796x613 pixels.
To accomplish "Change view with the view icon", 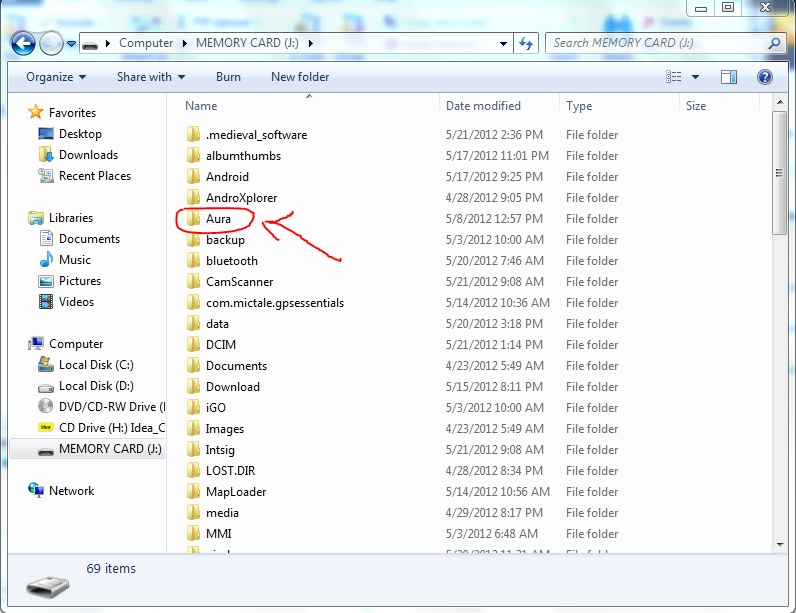I will coord(674,77).
